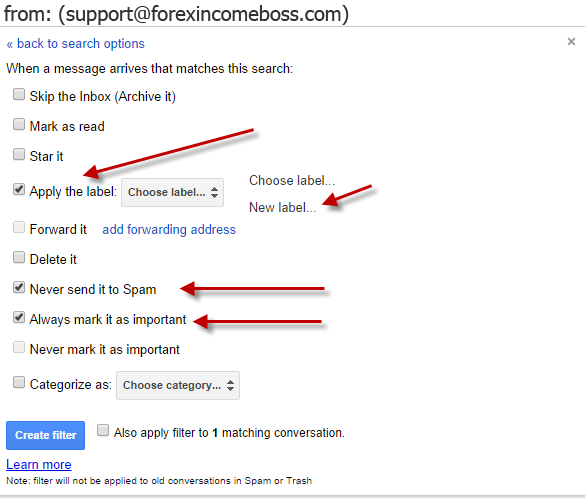Check Skip the Inbox (Archive it)

tap(19, 94)
